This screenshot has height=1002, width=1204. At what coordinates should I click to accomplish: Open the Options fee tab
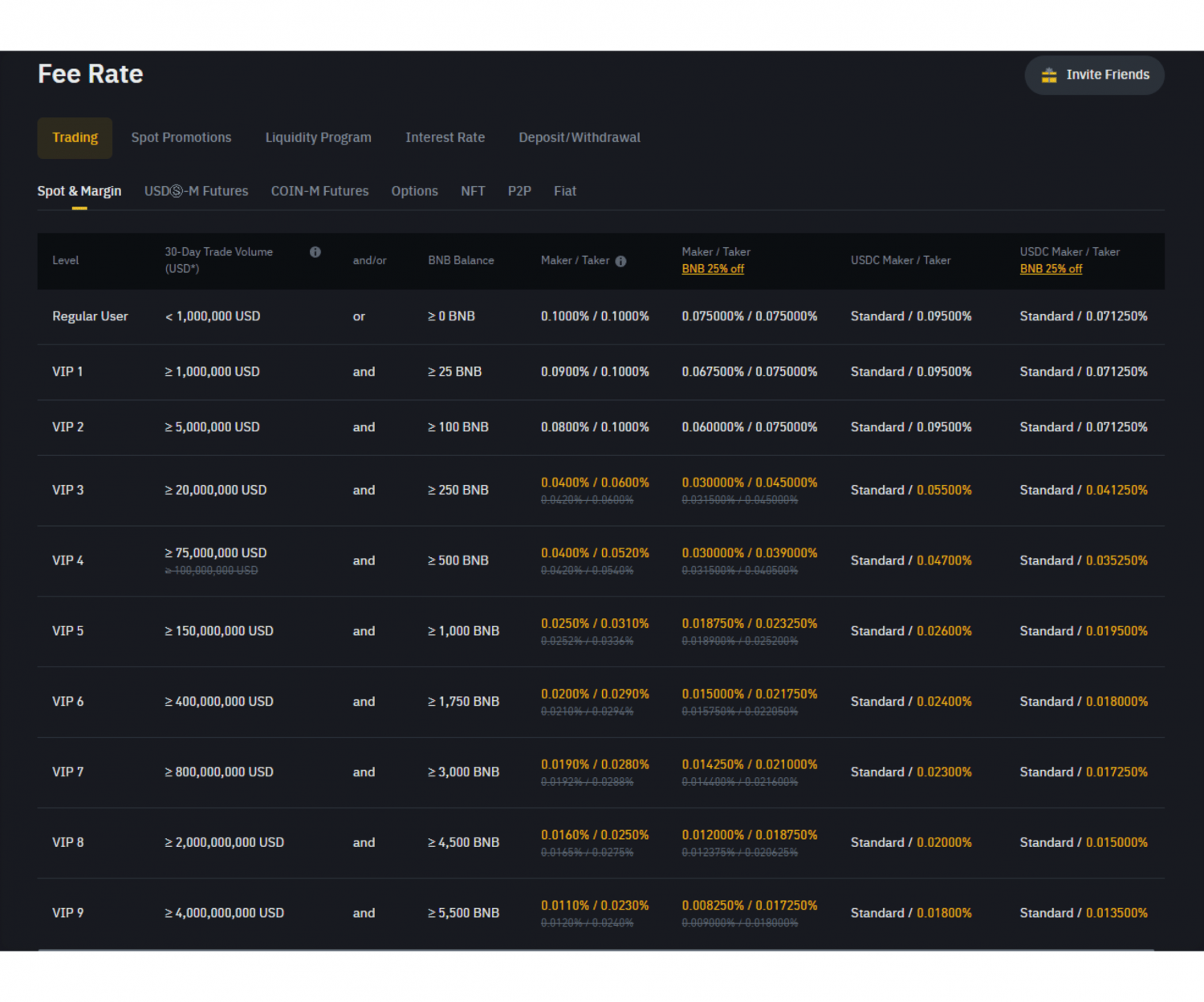click(414, 191)
